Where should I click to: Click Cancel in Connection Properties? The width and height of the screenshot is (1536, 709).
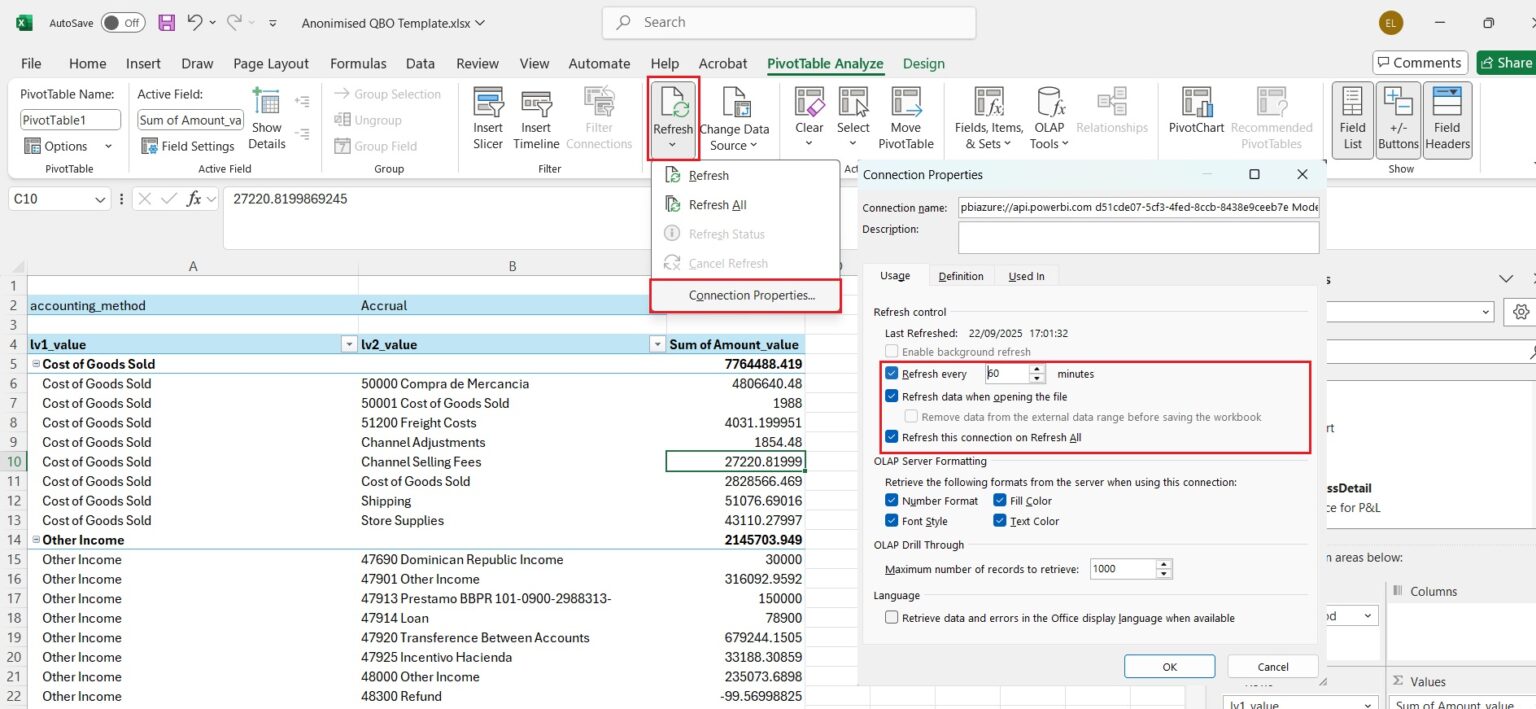tap(1272, 667)
